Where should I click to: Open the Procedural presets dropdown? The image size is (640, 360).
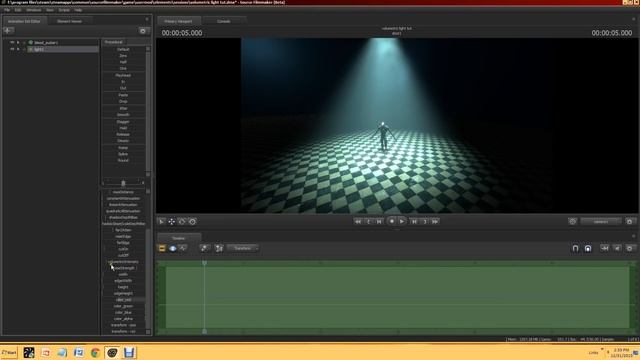coord(113,42)
